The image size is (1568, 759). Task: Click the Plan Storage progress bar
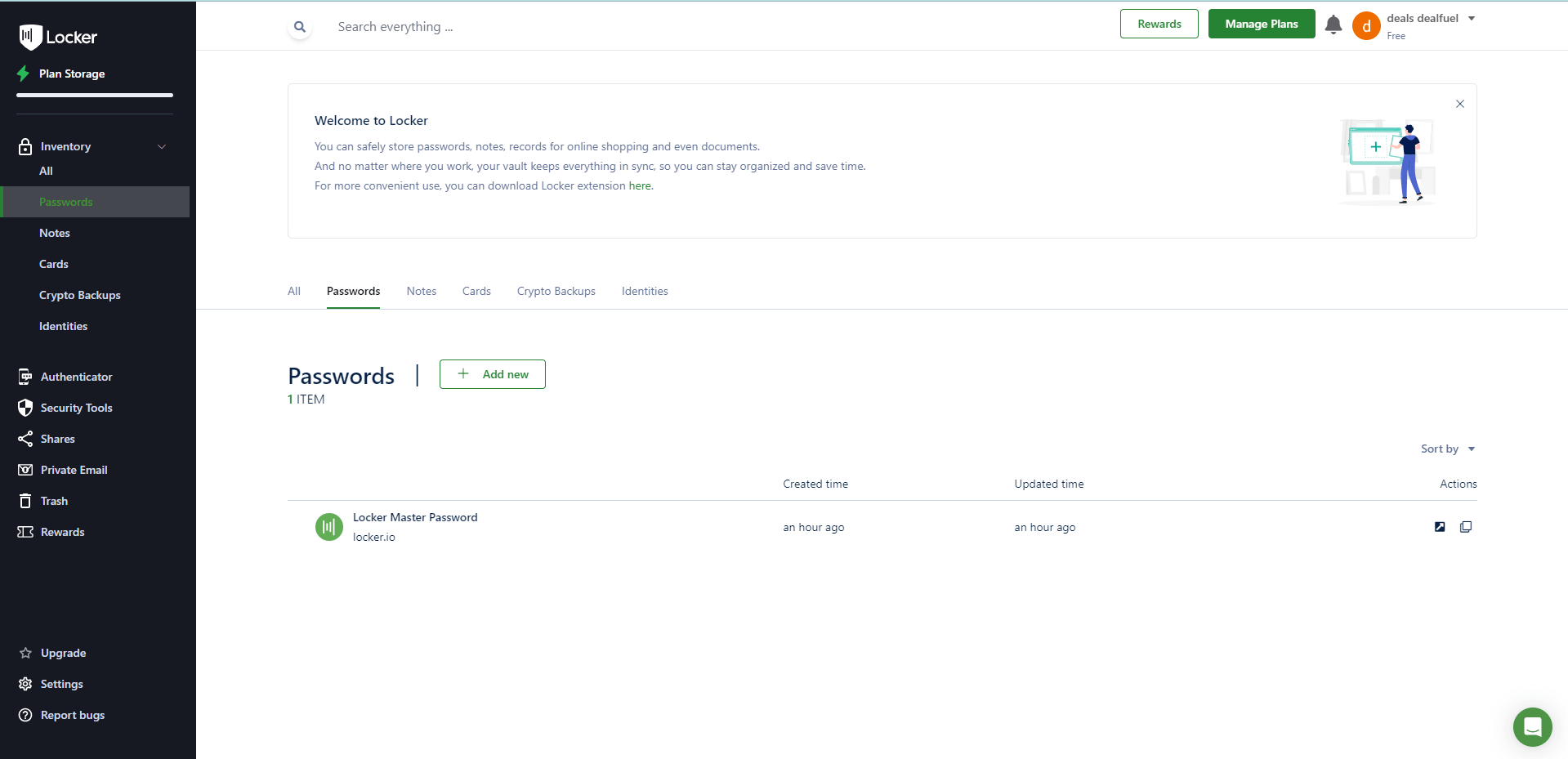95,96
